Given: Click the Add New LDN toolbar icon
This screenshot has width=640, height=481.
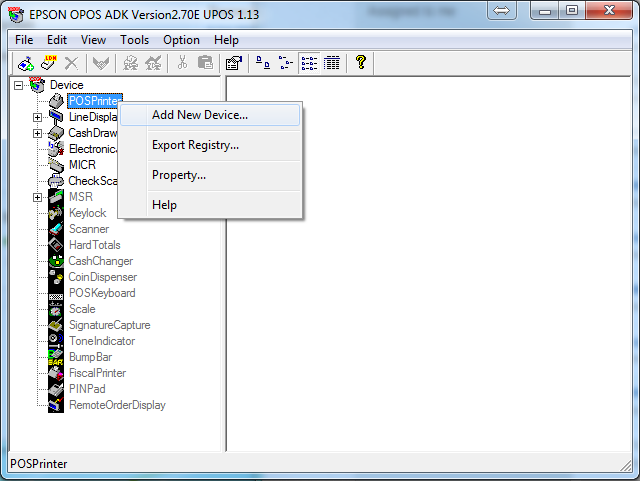Looking at the screenshot, I should click(x=49, y=63).
